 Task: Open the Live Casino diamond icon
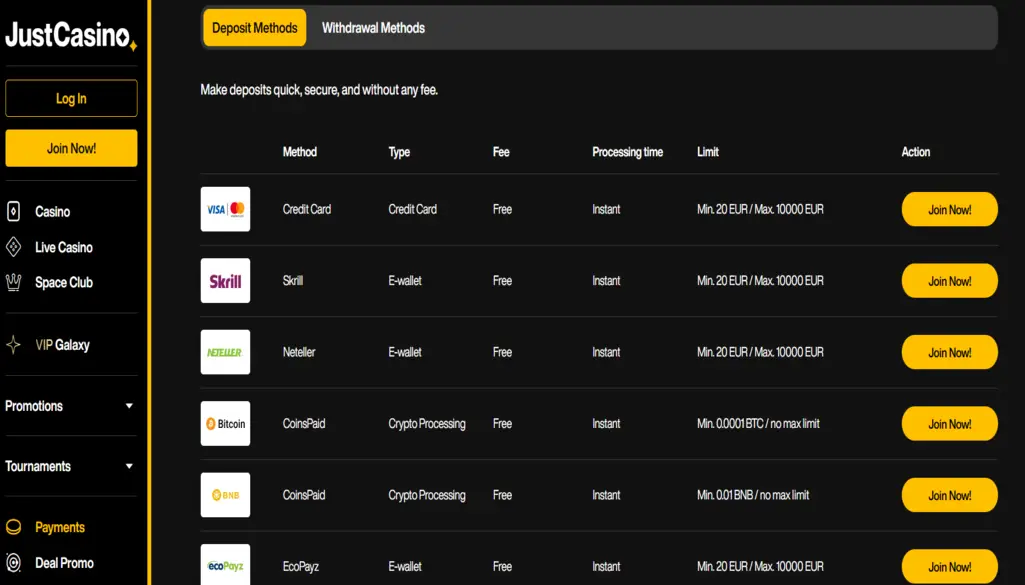13,247
